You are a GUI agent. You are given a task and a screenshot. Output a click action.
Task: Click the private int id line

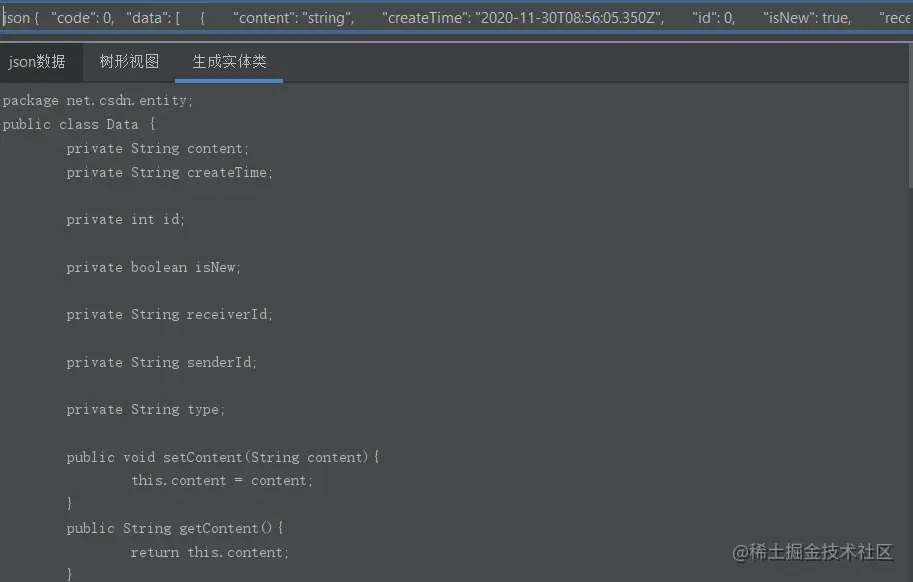[x=125, y=219]
